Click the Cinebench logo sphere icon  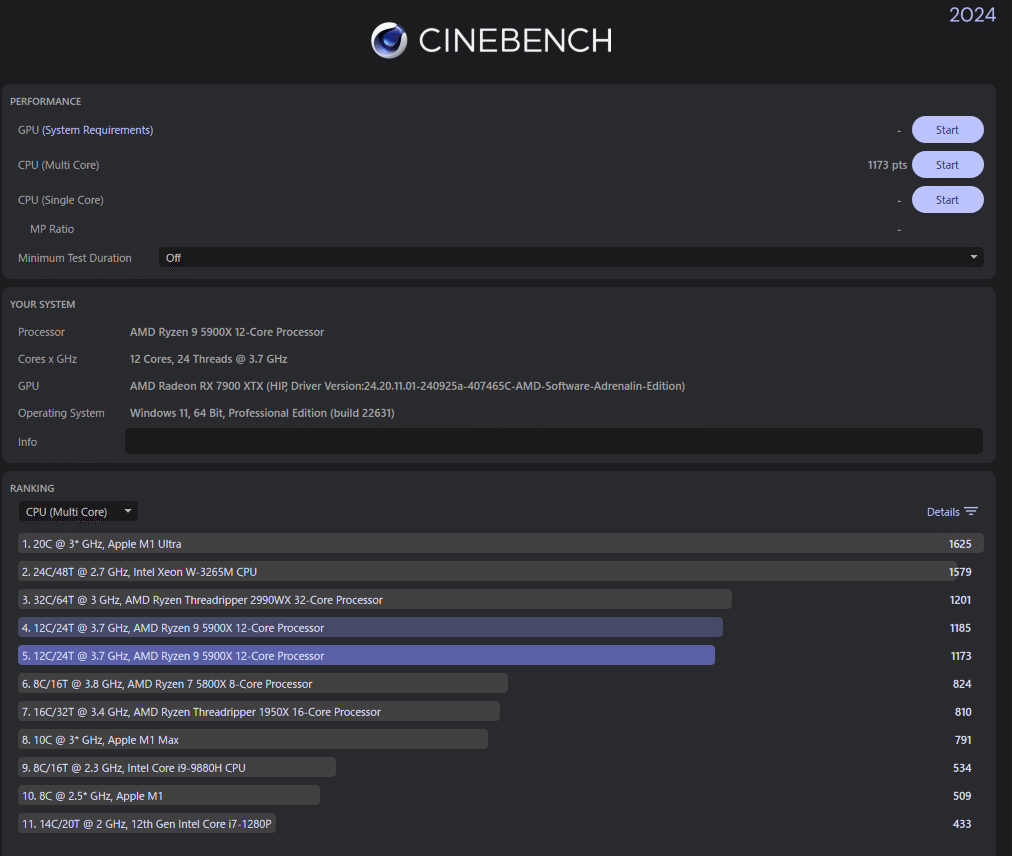click(x=389, y=40)
